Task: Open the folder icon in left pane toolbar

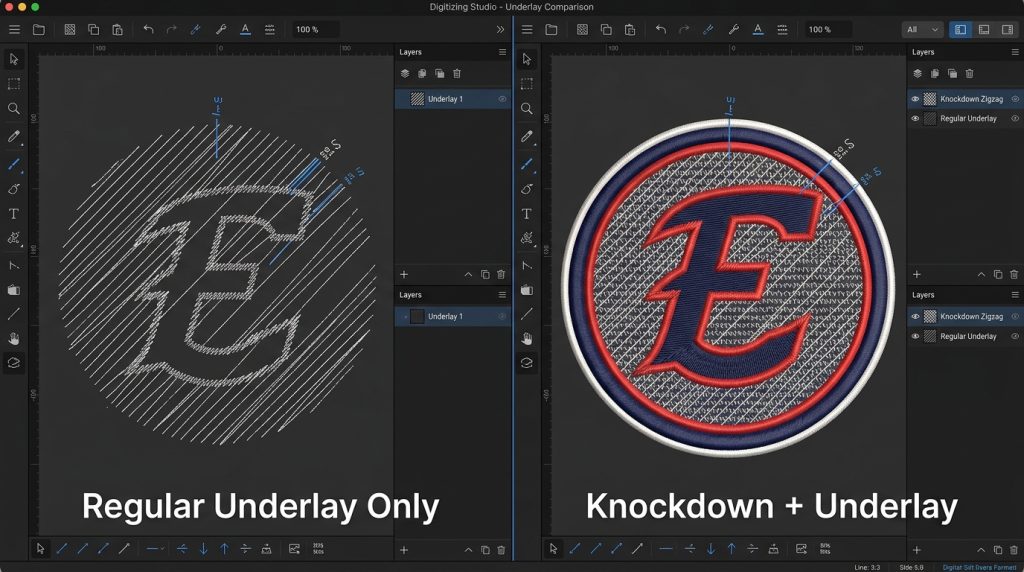Action: click(x=39, y=29)
